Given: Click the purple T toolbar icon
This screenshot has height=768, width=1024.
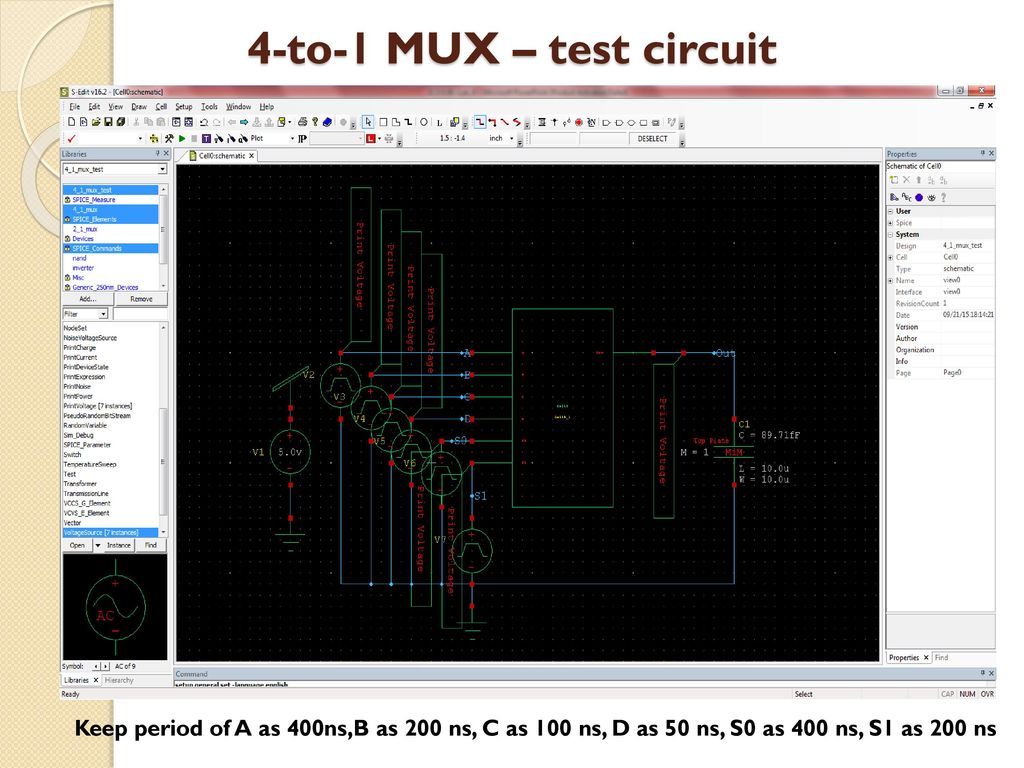Looking at the screenshot, I should point(206,138).
